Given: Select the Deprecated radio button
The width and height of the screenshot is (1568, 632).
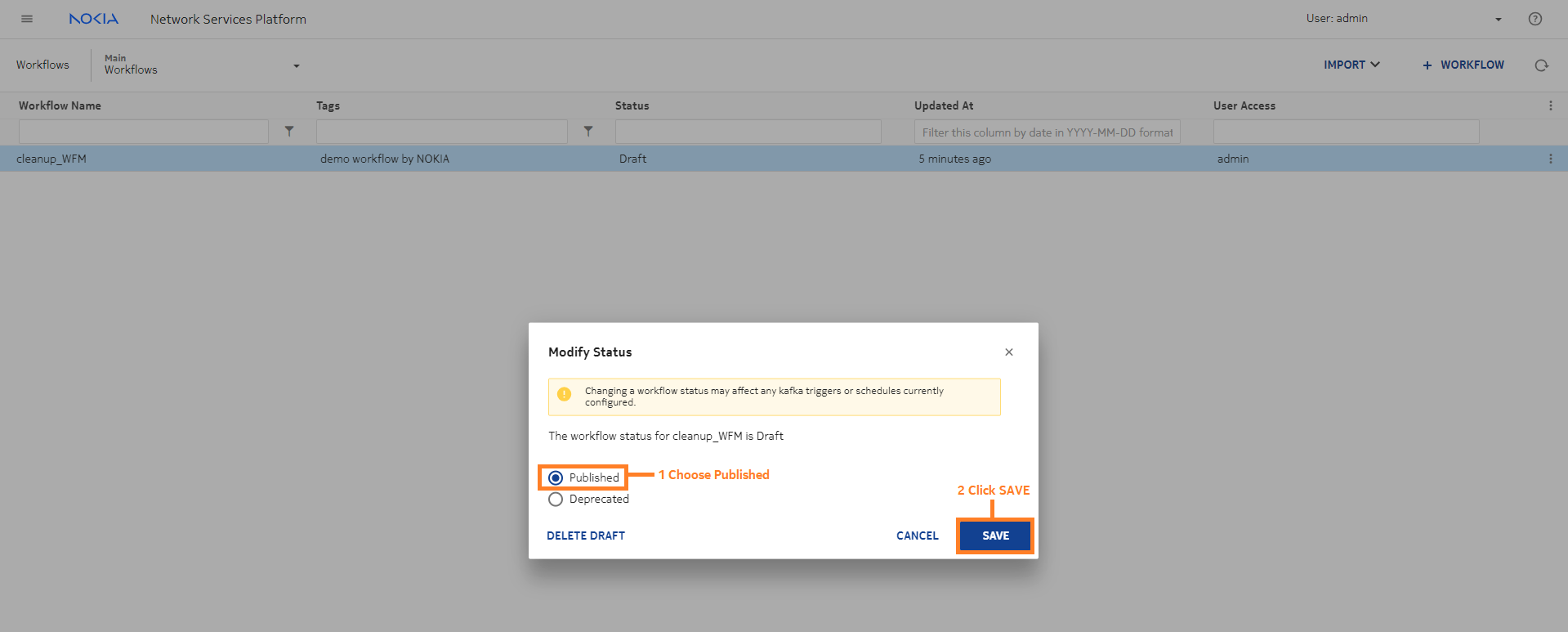Looking at the screenshot, I should point(556,499).
